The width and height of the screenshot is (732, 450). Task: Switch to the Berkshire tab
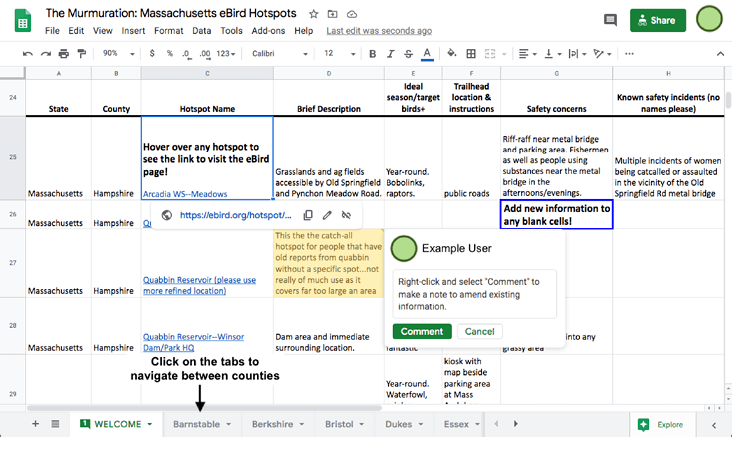pos(277,424)
